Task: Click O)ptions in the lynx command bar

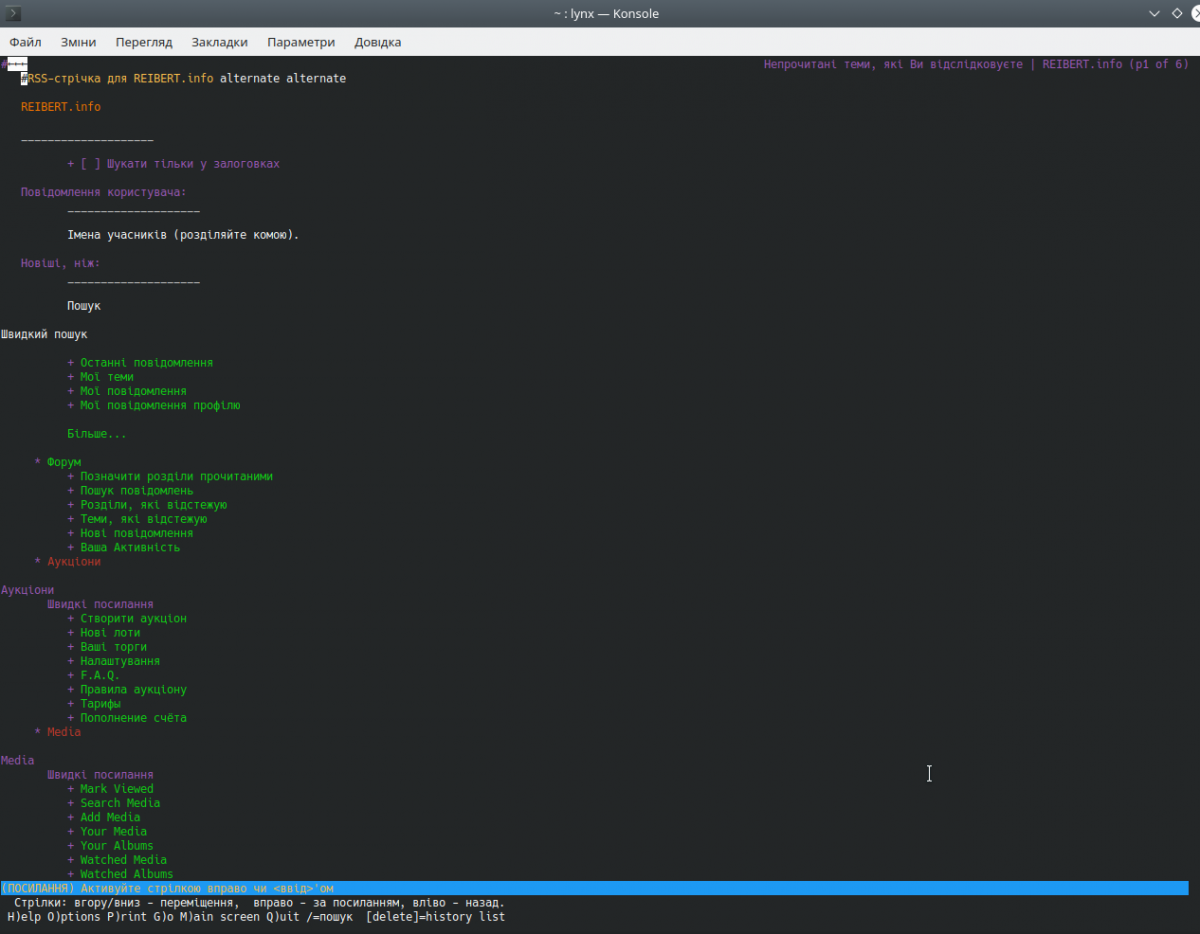Action: pyautogui.click(x=74, y=916)
